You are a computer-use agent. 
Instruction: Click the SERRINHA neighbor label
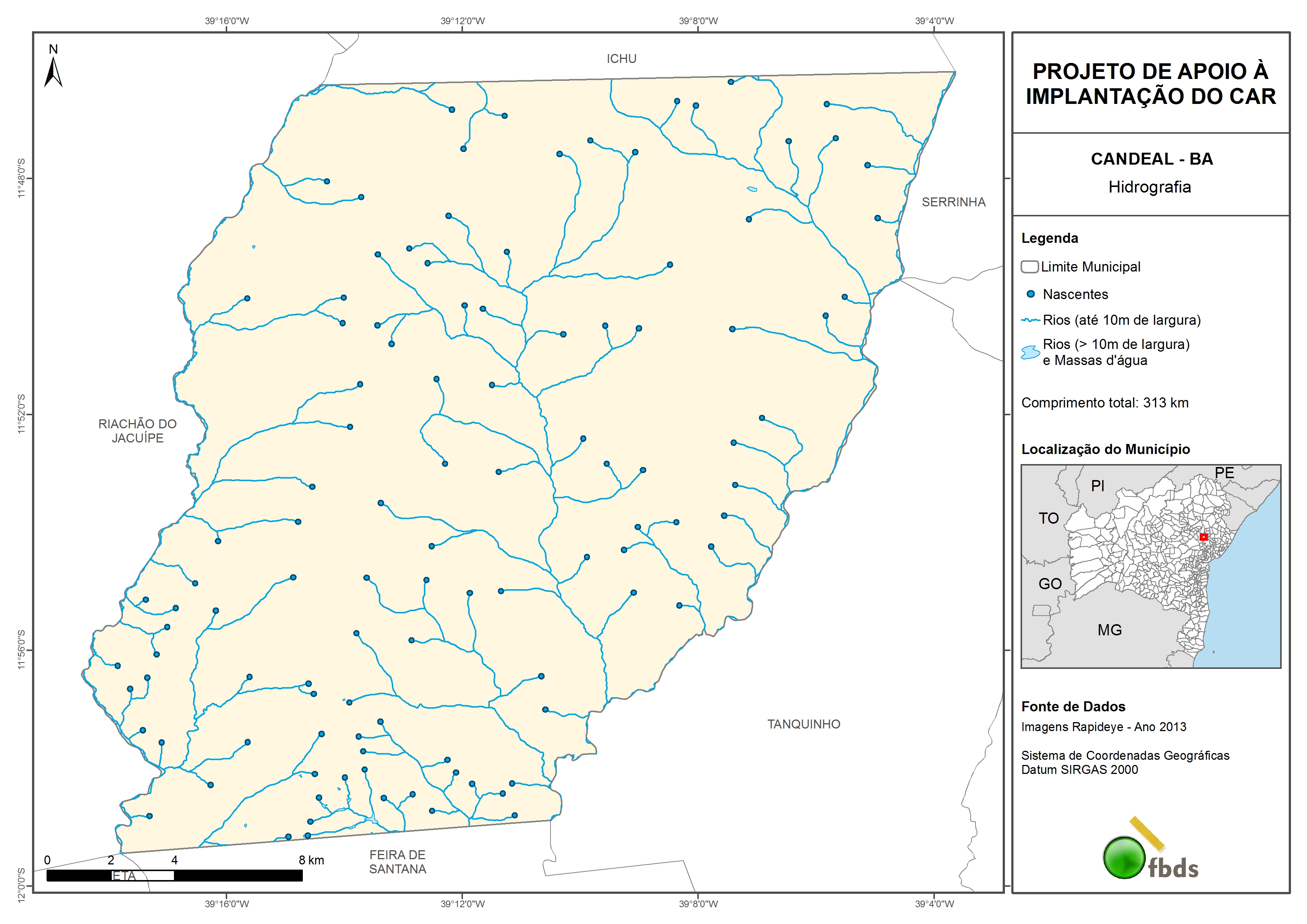coord(954,202)
